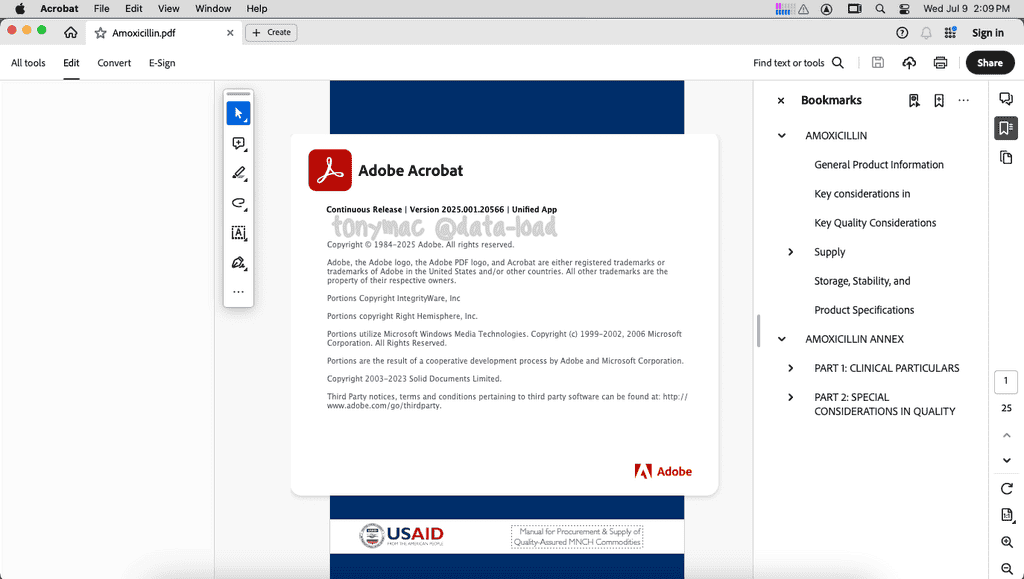Switch to the Convert tab
Image resolution: width=1024 pixels, height=579 pixels.
[114, 63]
